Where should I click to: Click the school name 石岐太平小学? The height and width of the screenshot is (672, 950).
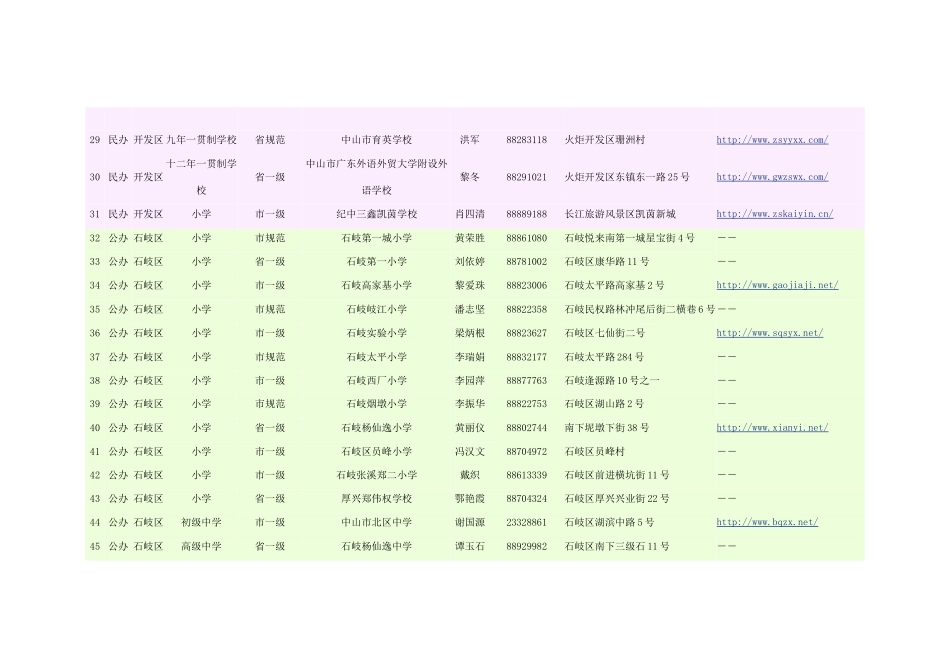click(376, 358)
